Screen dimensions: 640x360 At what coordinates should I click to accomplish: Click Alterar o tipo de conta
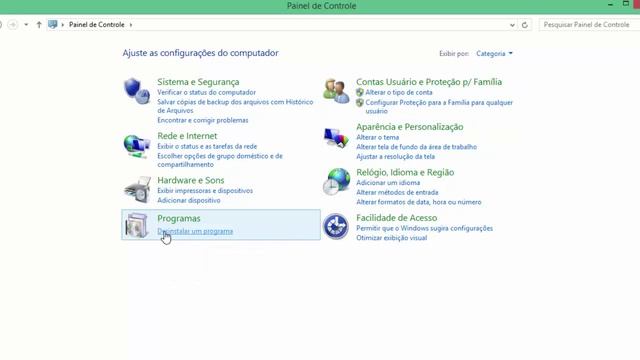[399, 93]
